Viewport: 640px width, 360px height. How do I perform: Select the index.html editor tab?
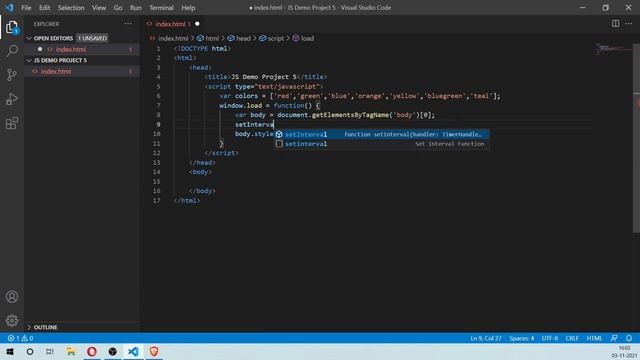[x=174, y=24]
